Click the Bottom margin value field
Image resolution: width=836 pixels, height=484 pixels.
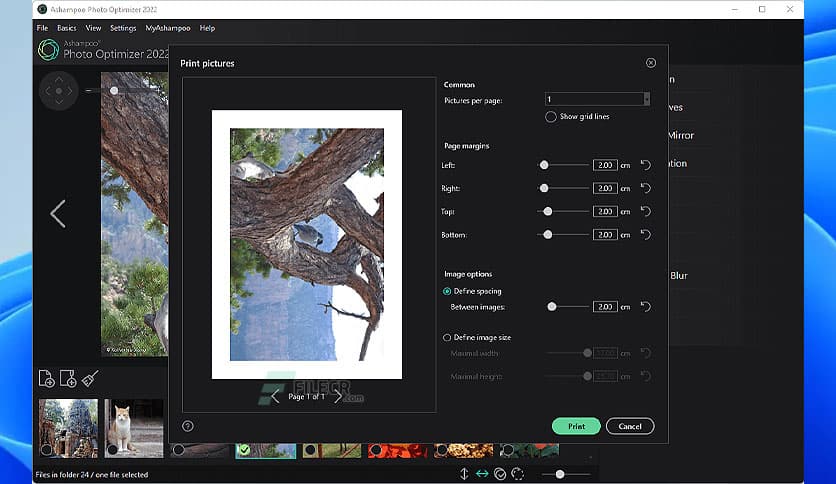click(605, 235)
